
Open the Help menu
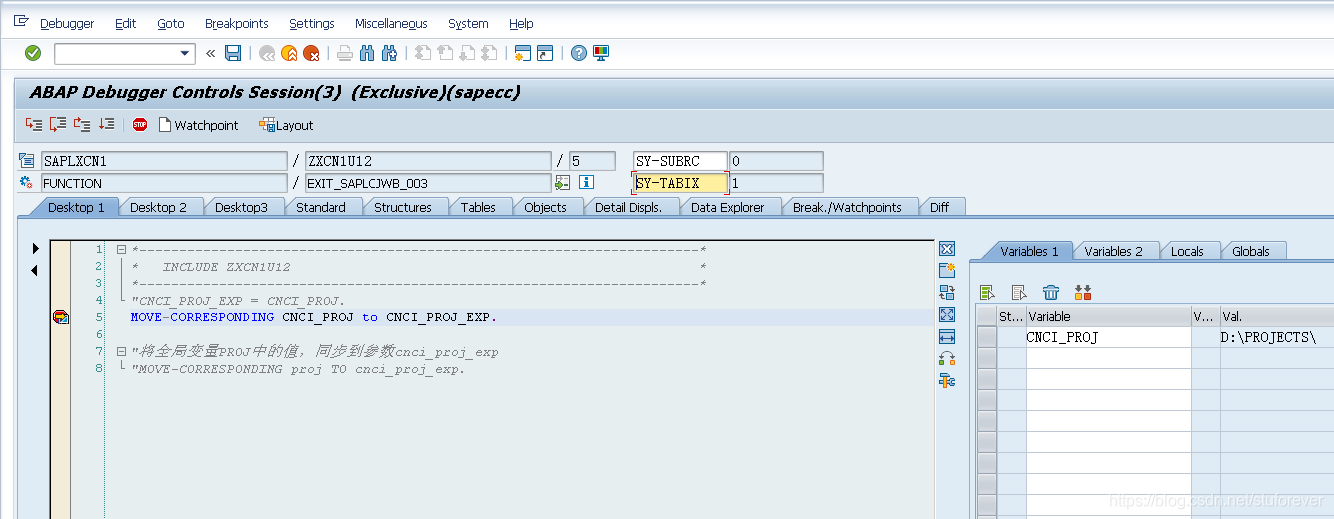pos(521,23)
